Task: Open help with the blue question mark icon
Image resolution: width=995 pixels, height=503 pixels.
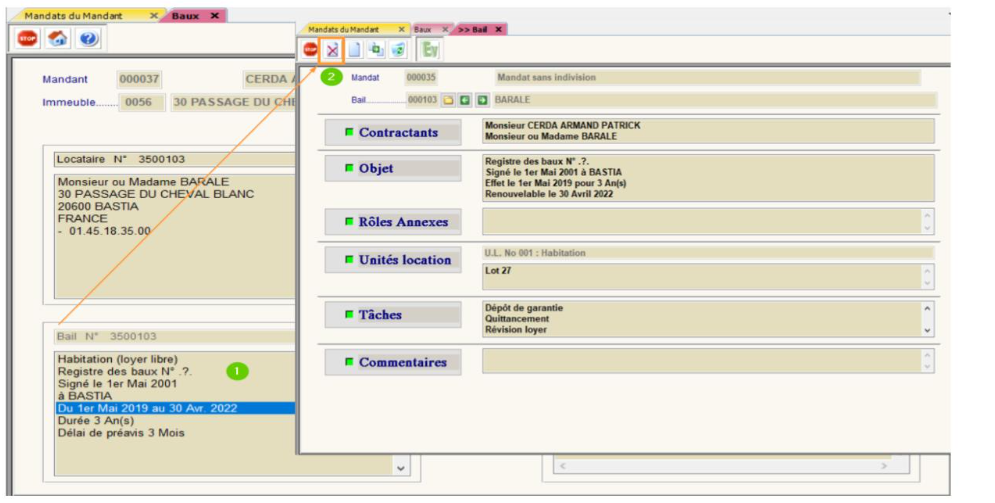Action: tap(88, 39)
